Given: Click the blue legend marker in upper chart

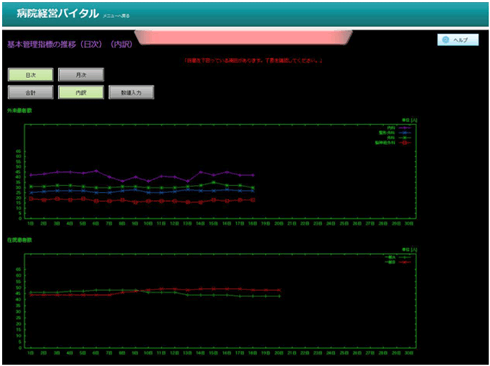Looking at the screenshot, I should [404, 133].
